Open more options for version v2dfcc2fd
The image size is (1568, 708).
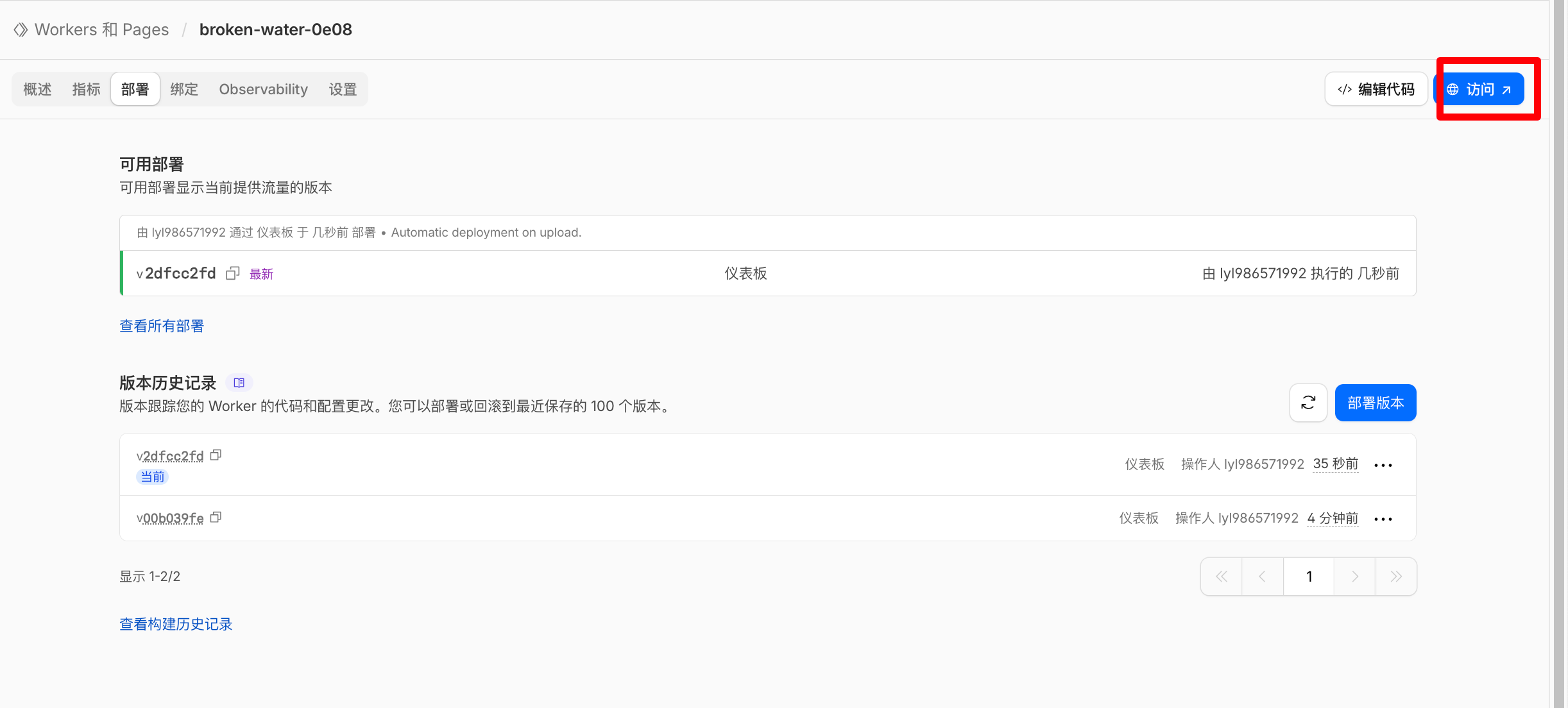[x=1383, y=465]
